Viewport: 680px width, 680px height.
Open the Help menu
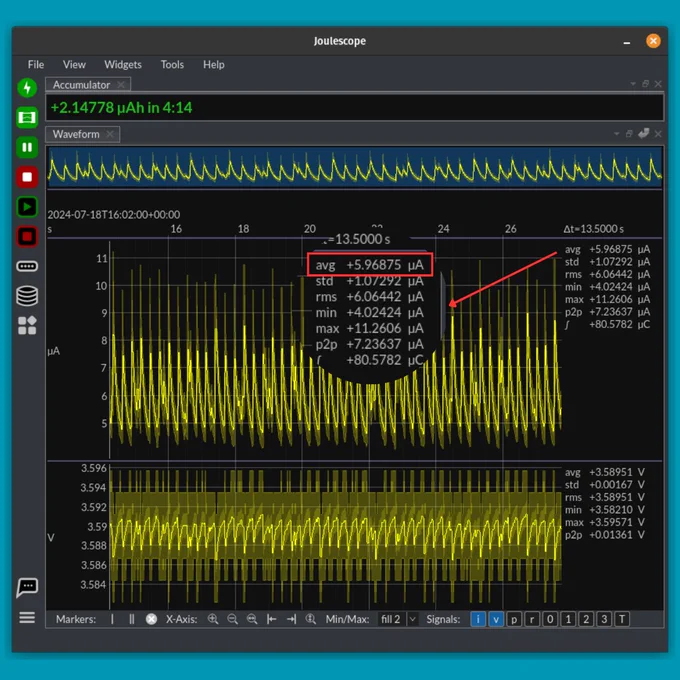[214, 65]
